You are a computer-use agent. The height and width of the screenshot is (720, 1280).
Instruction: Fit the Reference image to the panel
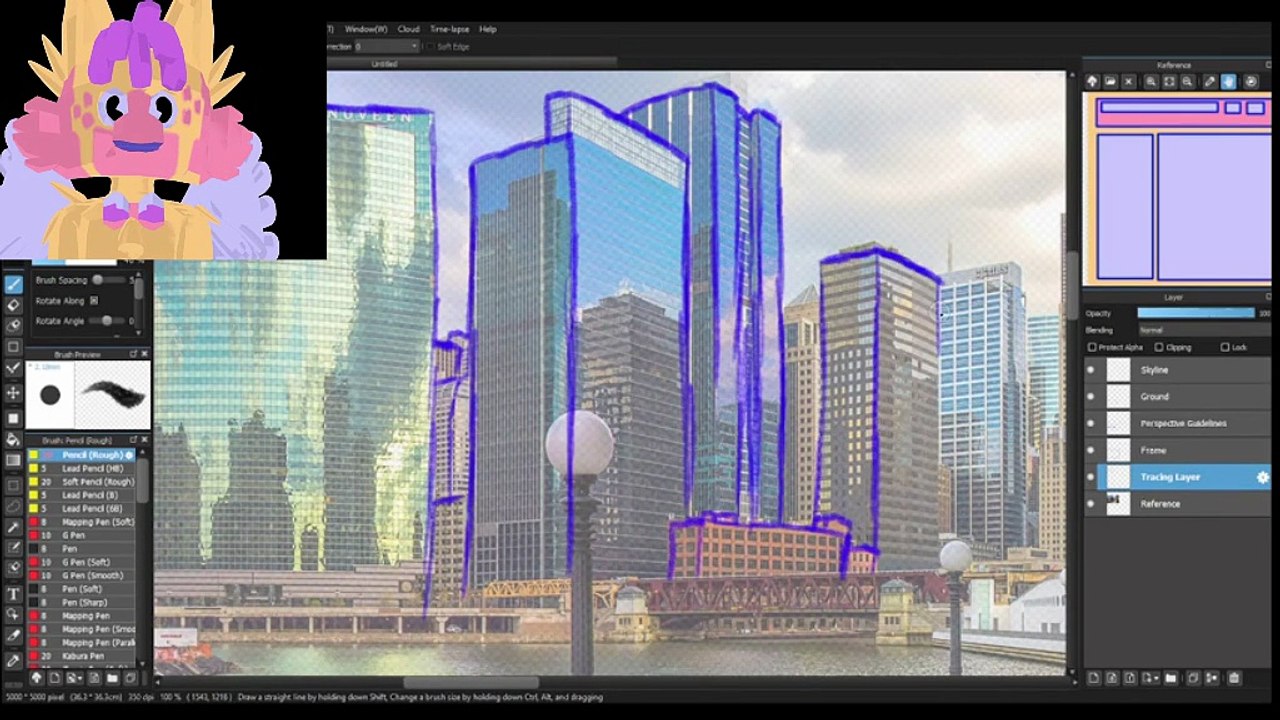(x=1169, y=81)
